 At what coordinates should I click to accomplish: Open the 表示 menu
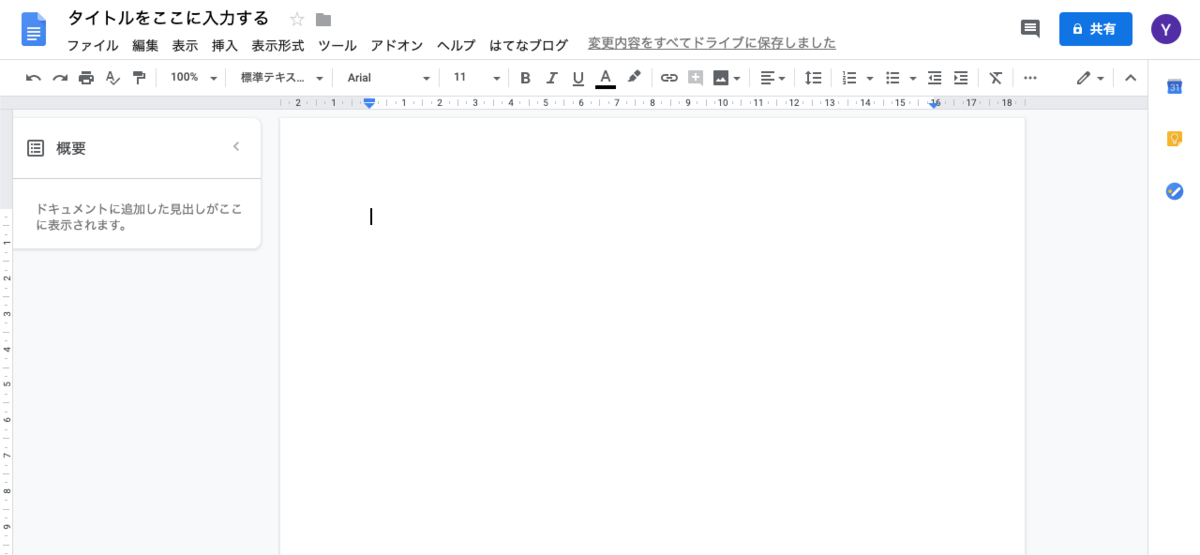185,45
